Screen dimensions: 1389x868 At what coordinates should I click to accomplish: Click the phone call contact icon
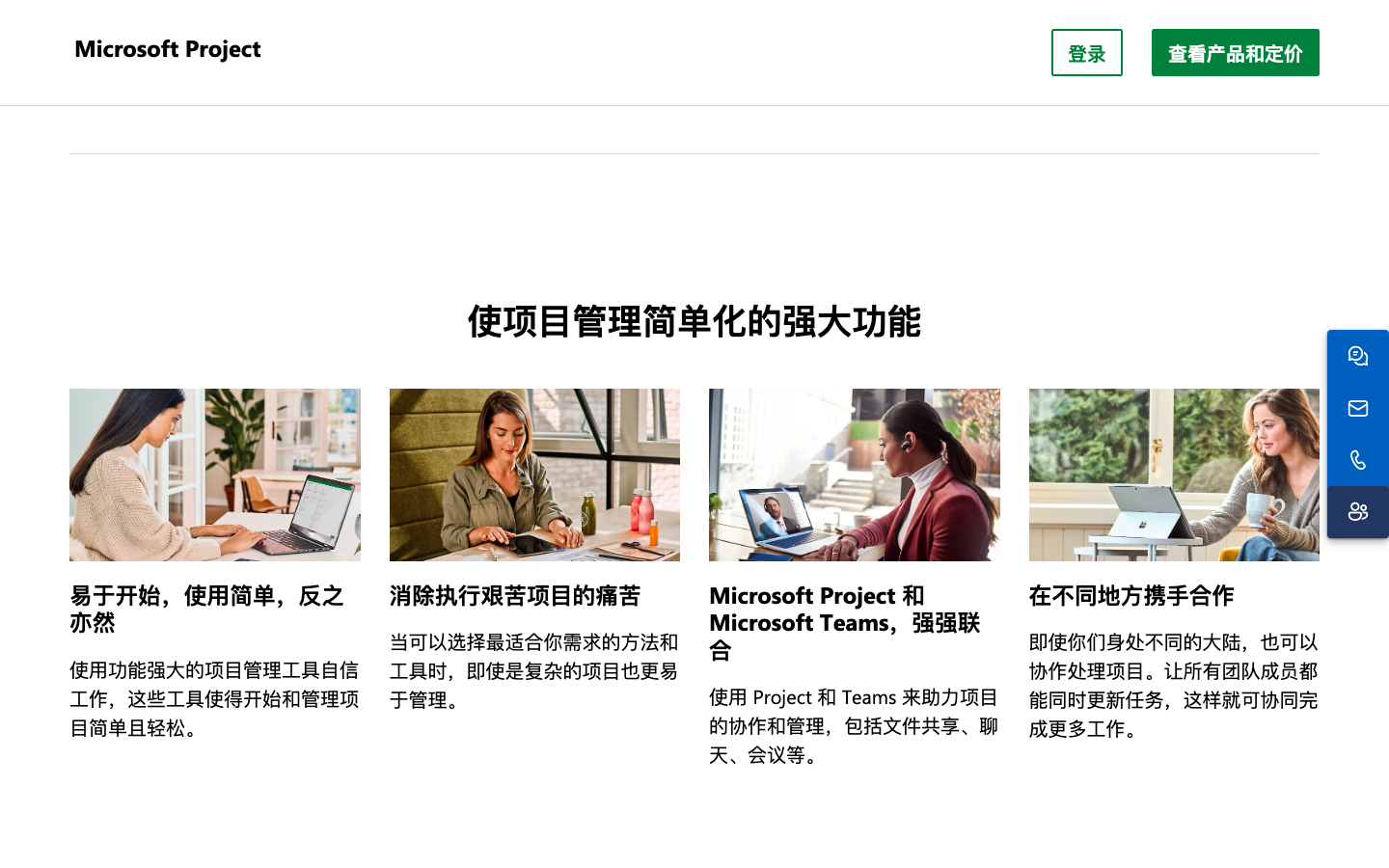pyautogui.click(x=1357, y=460)
